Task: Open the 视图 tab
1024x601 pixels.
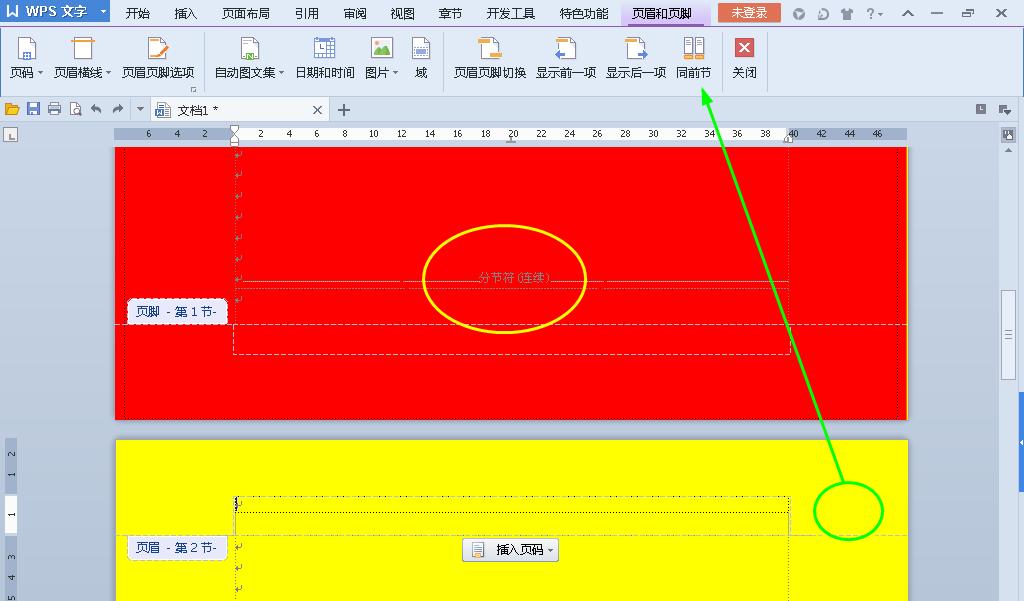Action: tap(402, 13)
